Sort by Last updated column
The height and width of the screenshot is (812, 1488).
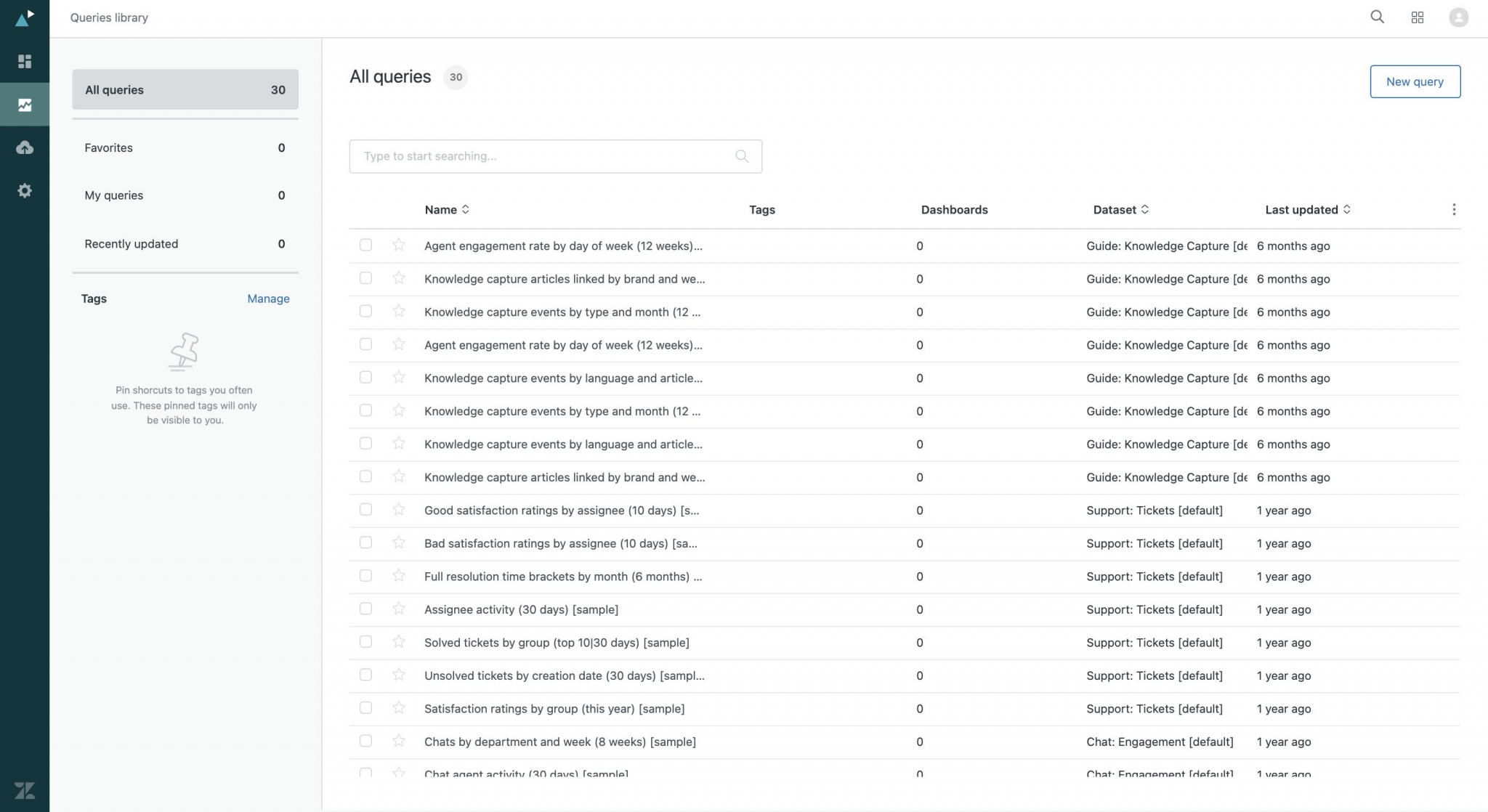click(1306, 209)
